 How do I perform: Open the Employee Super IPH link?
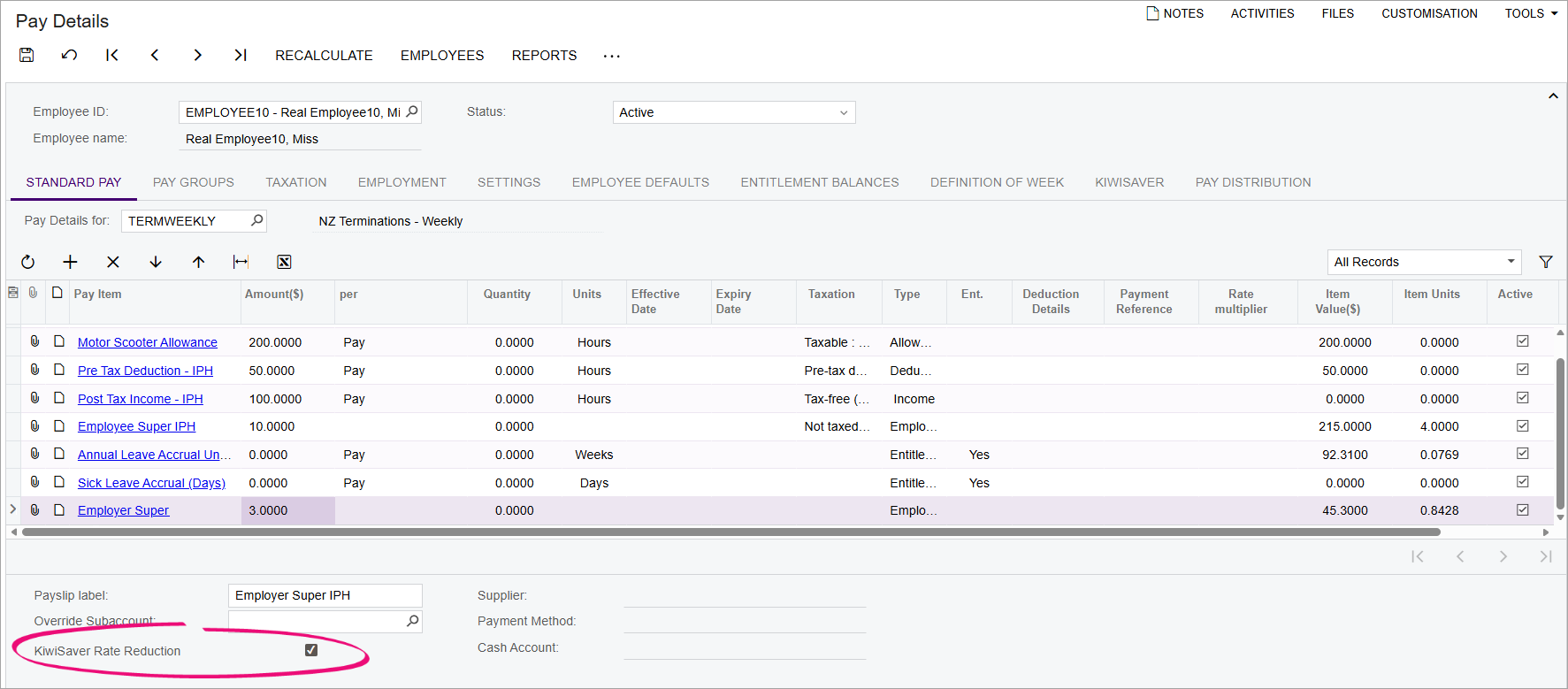pos(136,426)
